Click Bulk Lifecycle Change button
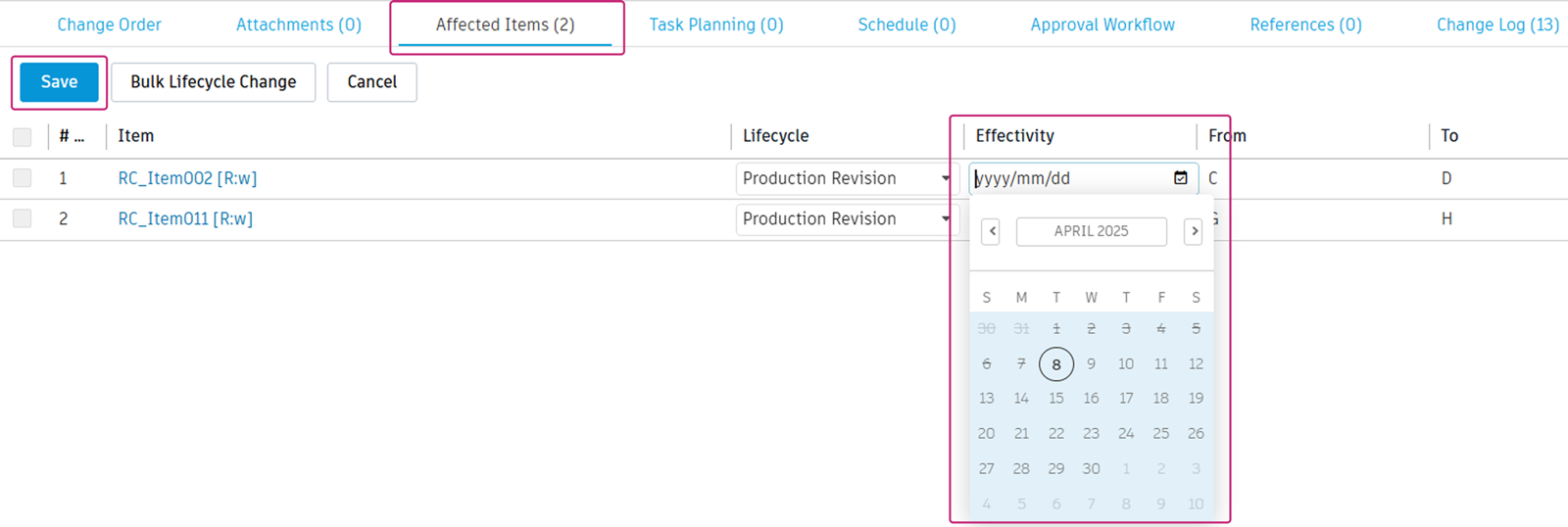1568x527 pixels. (x=213, y=82)
